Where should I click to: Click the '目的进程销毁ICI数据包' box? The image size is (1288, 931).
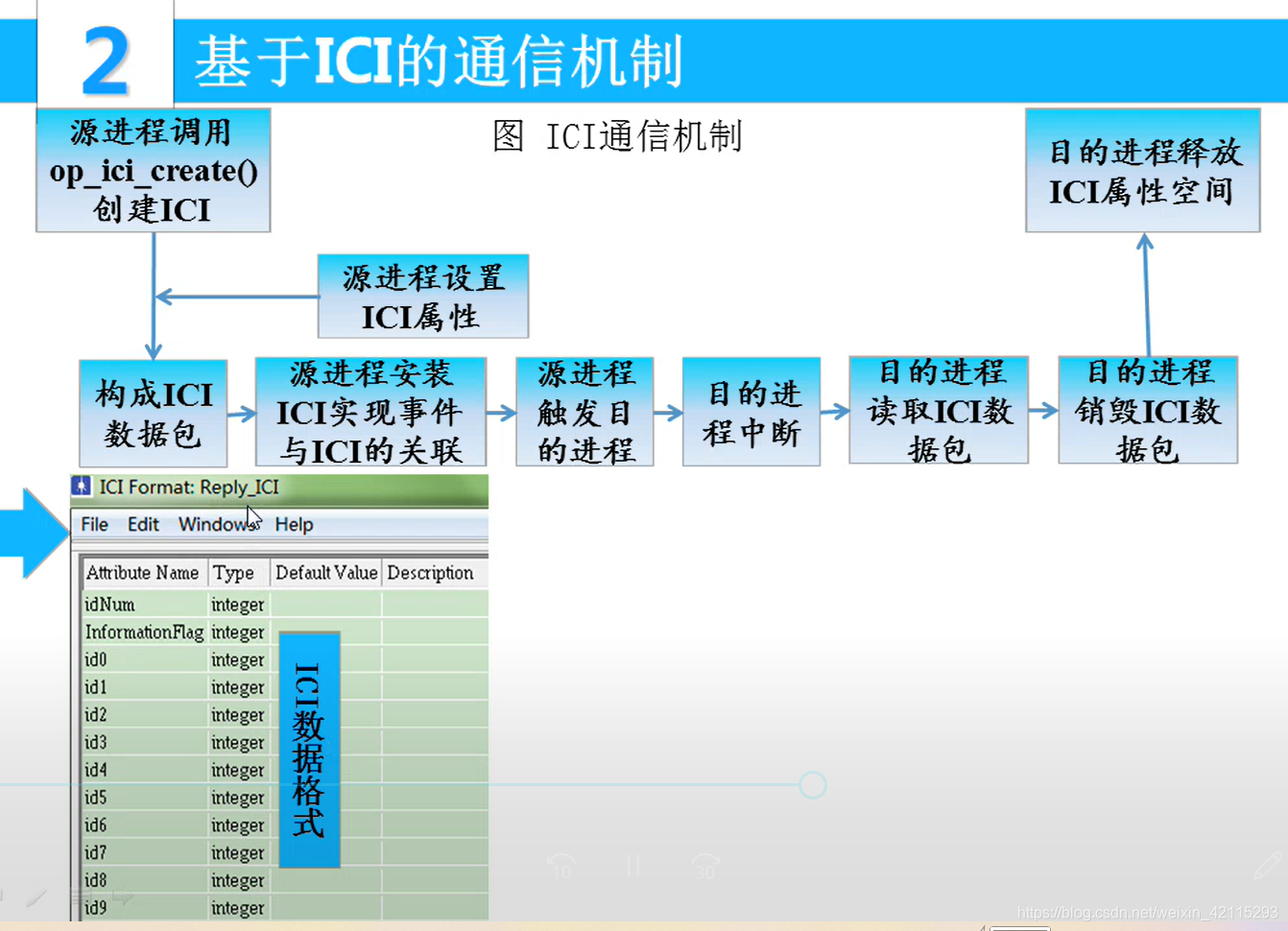click(1148, 410)
